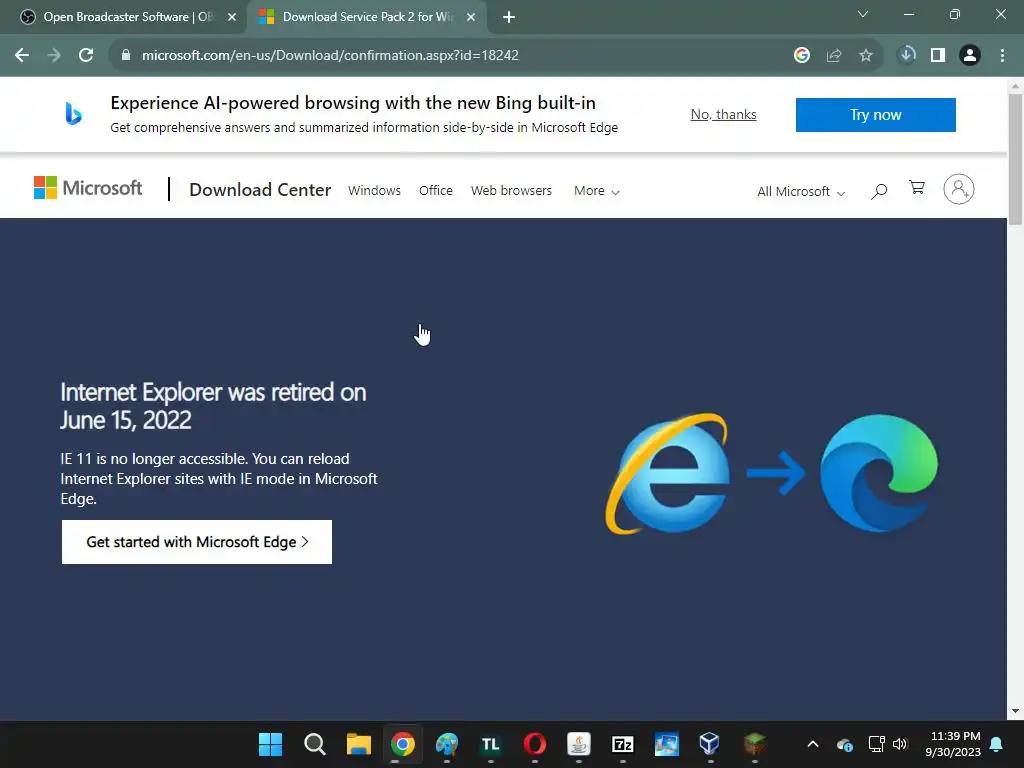This screenshot has width=1024, height=768.
Task: Share this page icon
Action: pos(834,56)
